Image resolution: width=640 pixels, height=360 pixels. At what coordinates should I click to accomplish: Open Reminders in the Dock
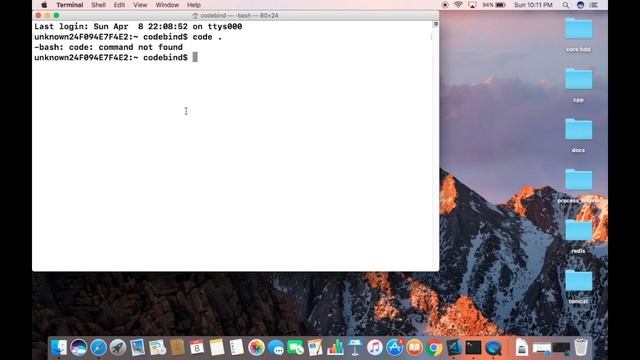[x=236, y=348]
